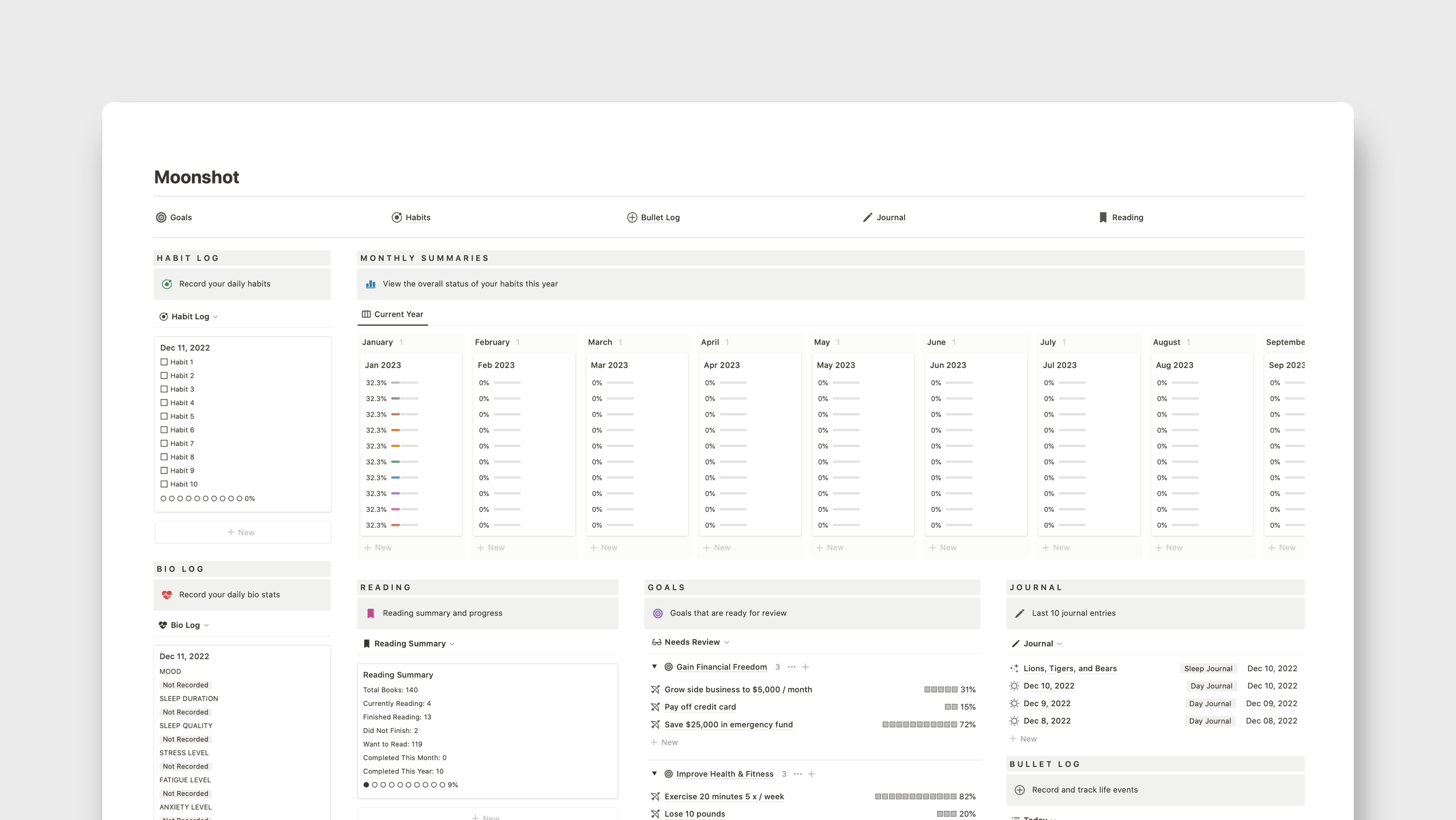Image resolution: width=1456 pixels, height=820 pixels.
Task: Click the target icon next to Gain Financial Freedom
Action: point(669,667)
